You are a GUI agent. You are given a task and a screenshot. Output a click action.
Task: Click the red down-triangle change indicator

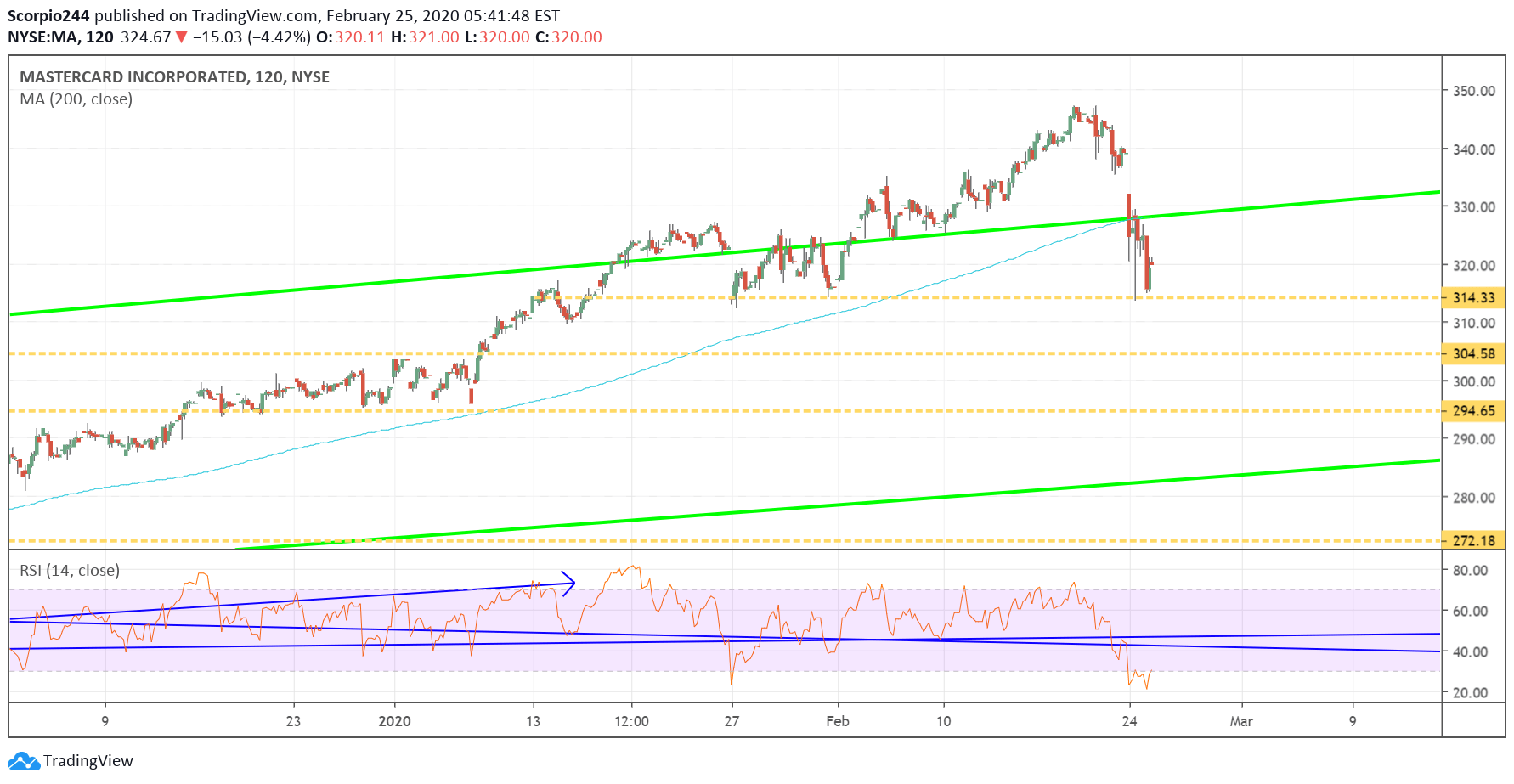pyautogui.click(x=180, y=37)
